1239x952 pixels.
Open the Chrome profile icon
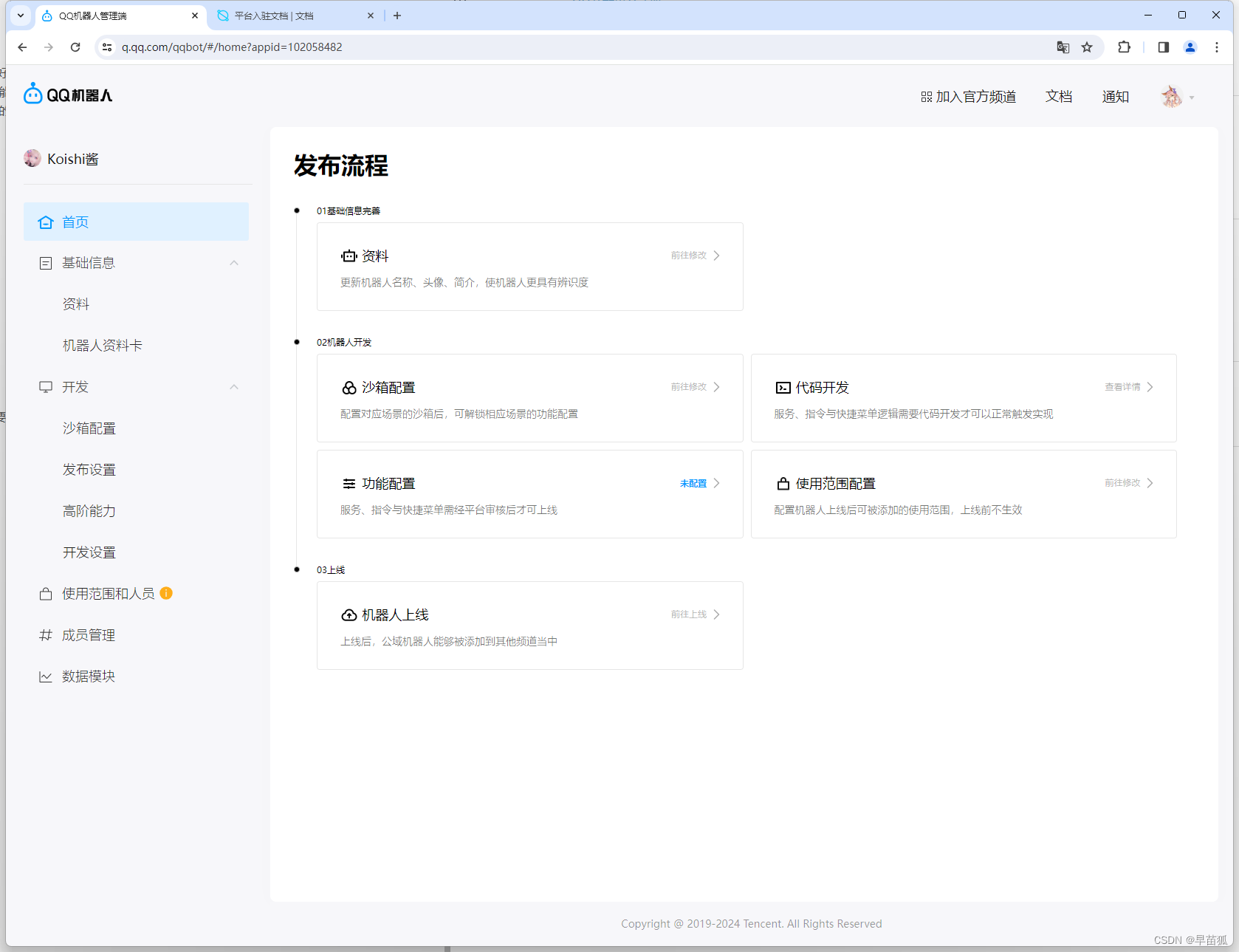pos(1190,47)
